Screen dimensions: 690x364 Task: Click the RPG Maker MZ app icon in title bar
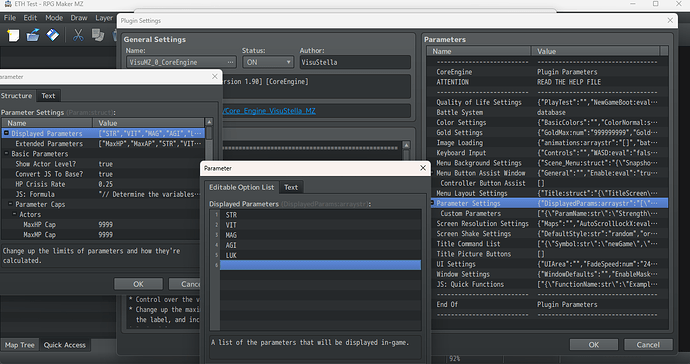(7, 4)
